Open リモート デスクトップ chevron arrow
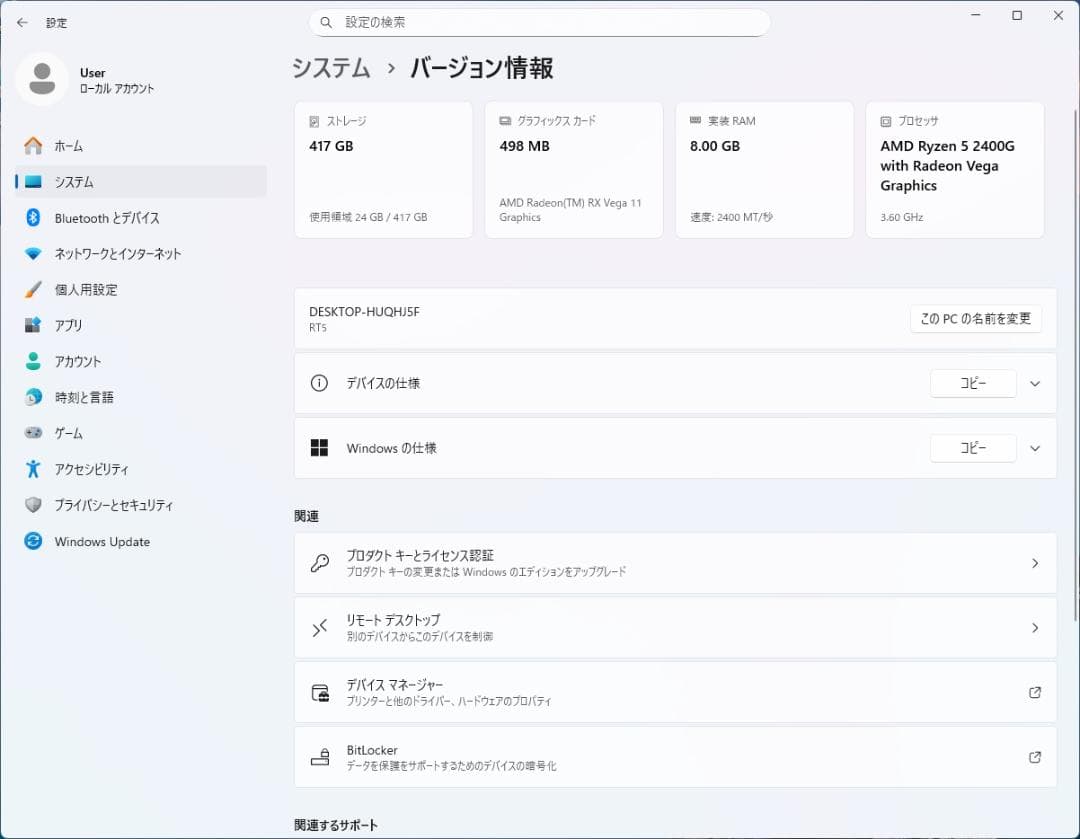Screen dimensions: 1080x839 (x=1035, y=628)
